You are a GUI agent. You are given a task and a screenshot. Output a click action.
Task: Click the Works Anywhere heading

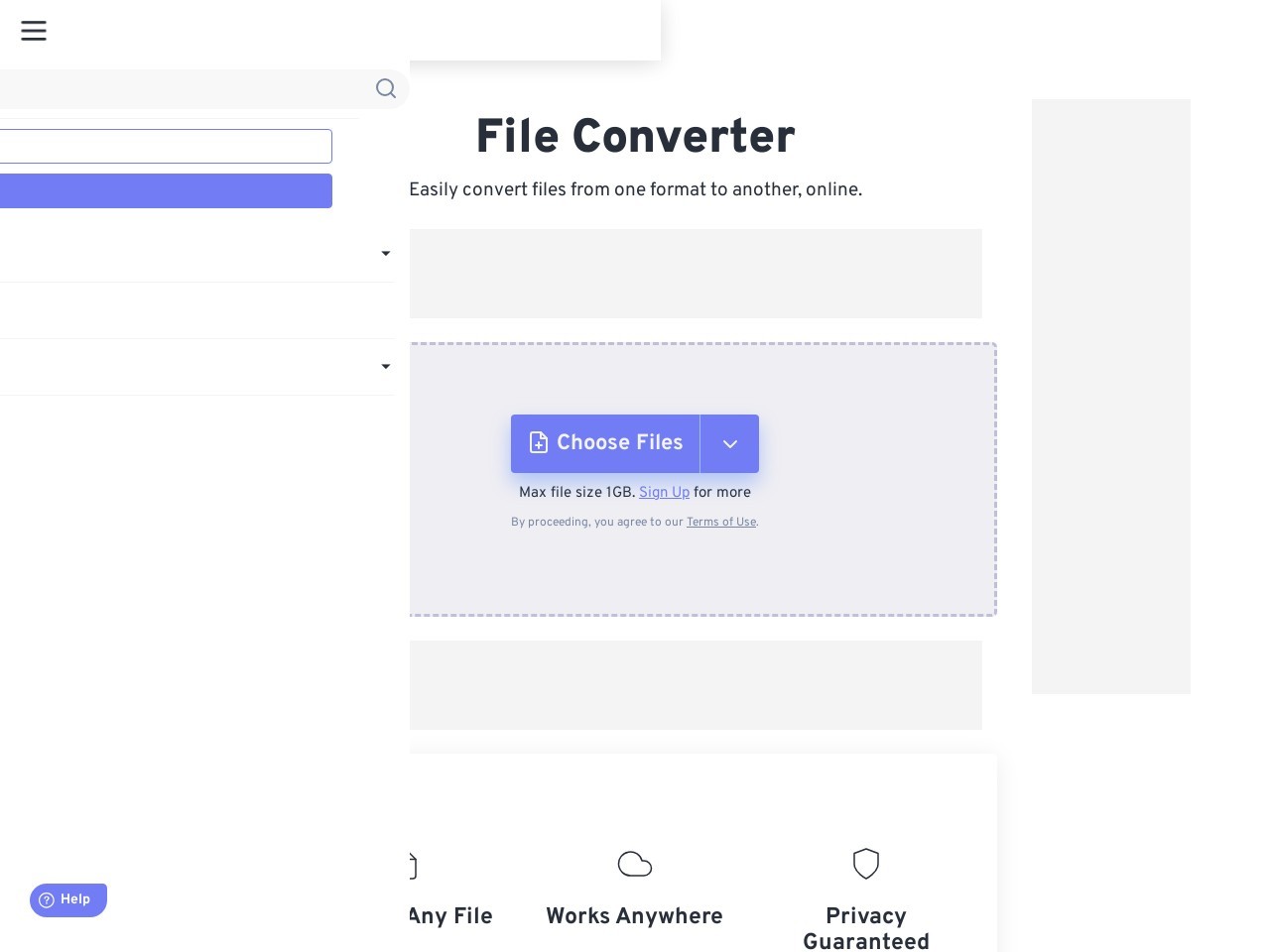pyautogui.click(x=635, y=916)
